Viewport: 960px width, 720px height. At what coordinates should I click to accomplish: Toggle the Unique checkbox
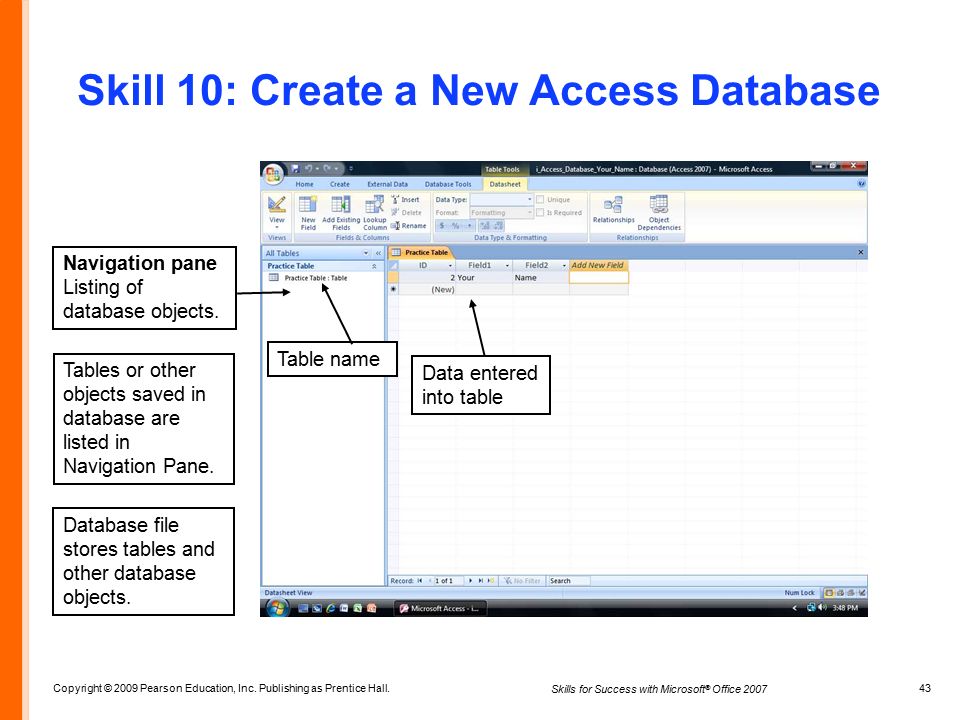tap(540, 200)
